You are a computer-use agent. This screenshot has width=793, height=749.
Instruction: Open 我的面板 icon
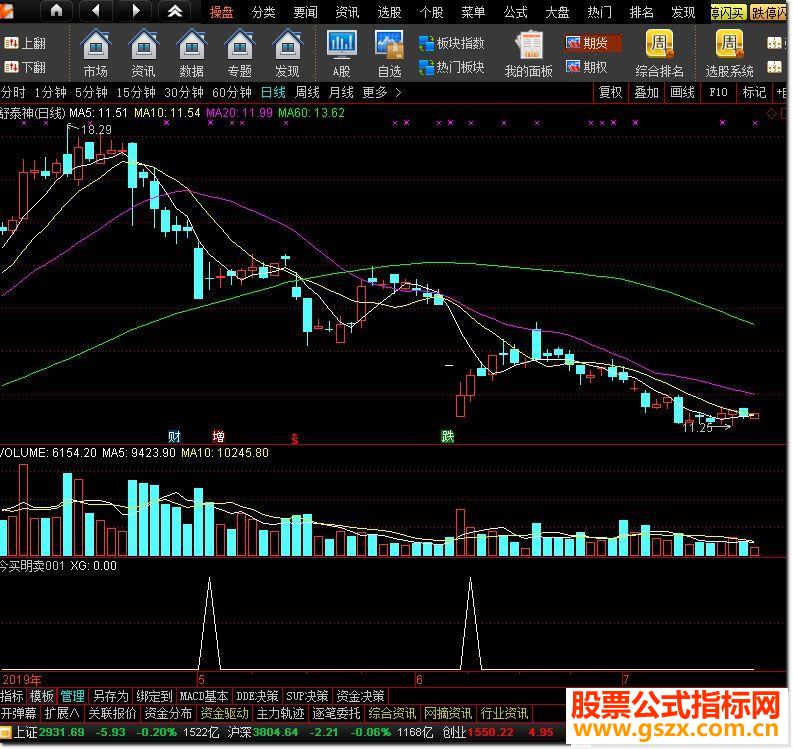pyautogui.click(x=528, y=54)
